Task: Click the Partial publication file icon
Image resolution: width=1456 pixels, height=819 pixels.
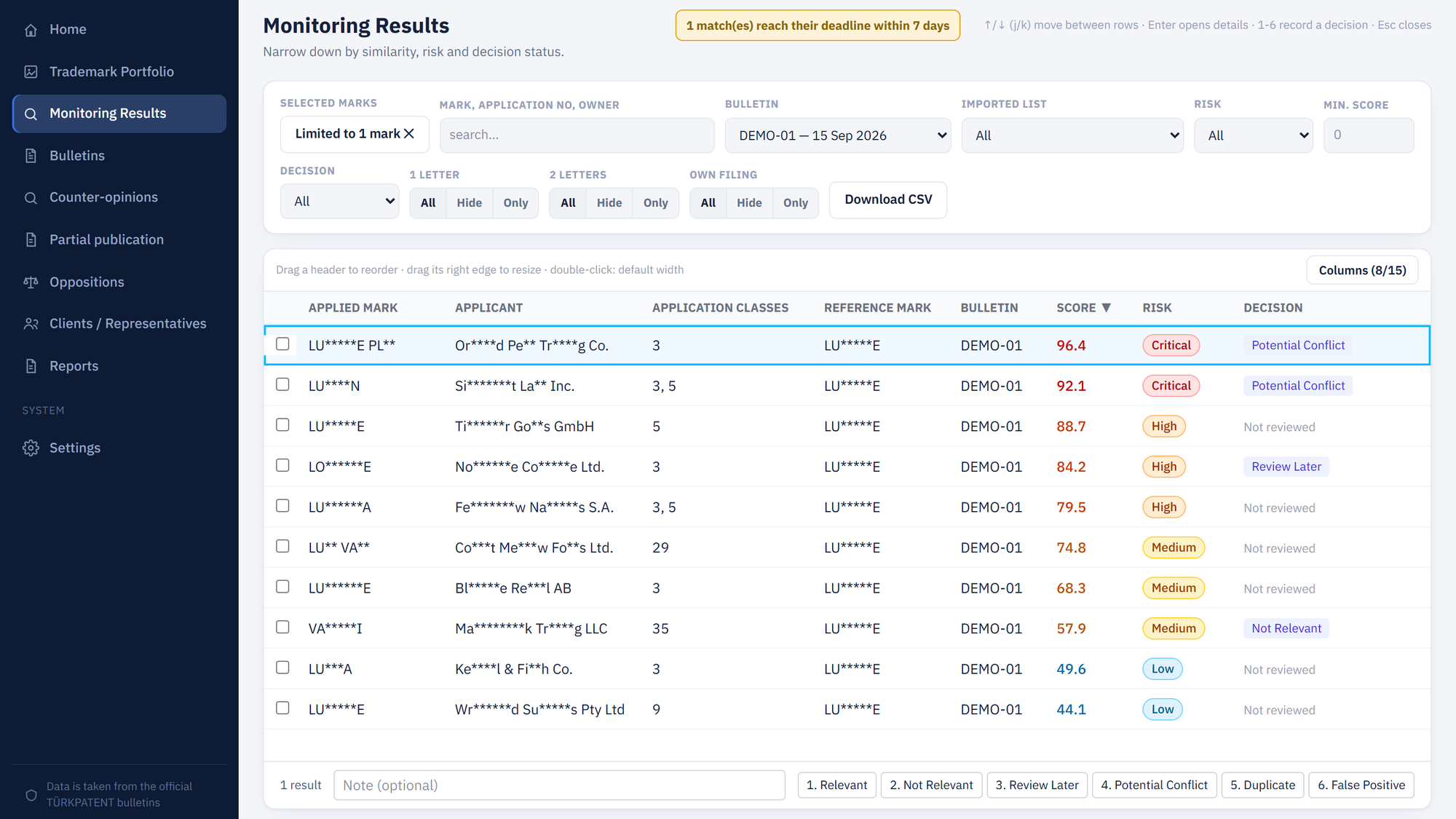Action: [31, 240]
